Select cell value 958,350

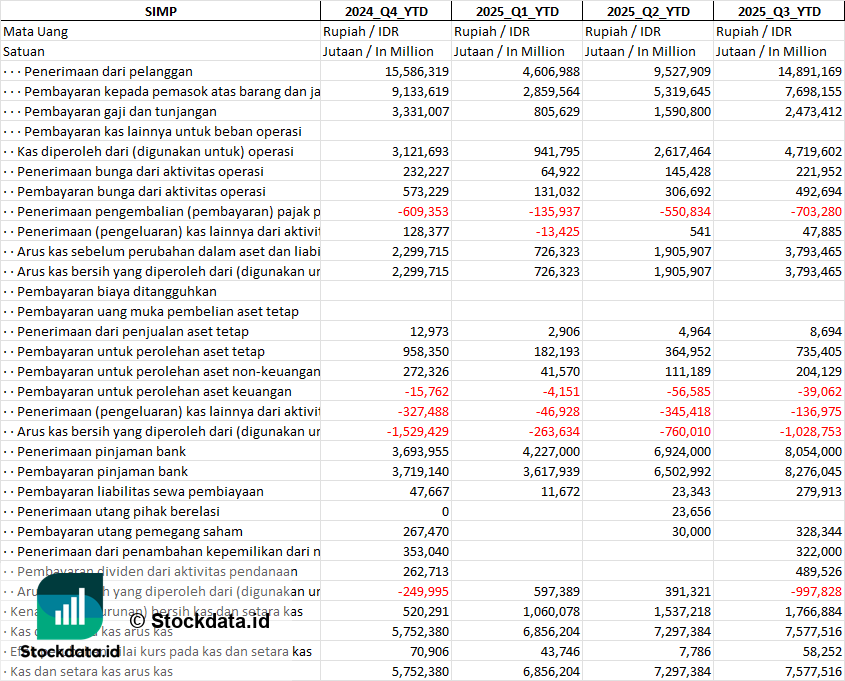tap(426, 351)
